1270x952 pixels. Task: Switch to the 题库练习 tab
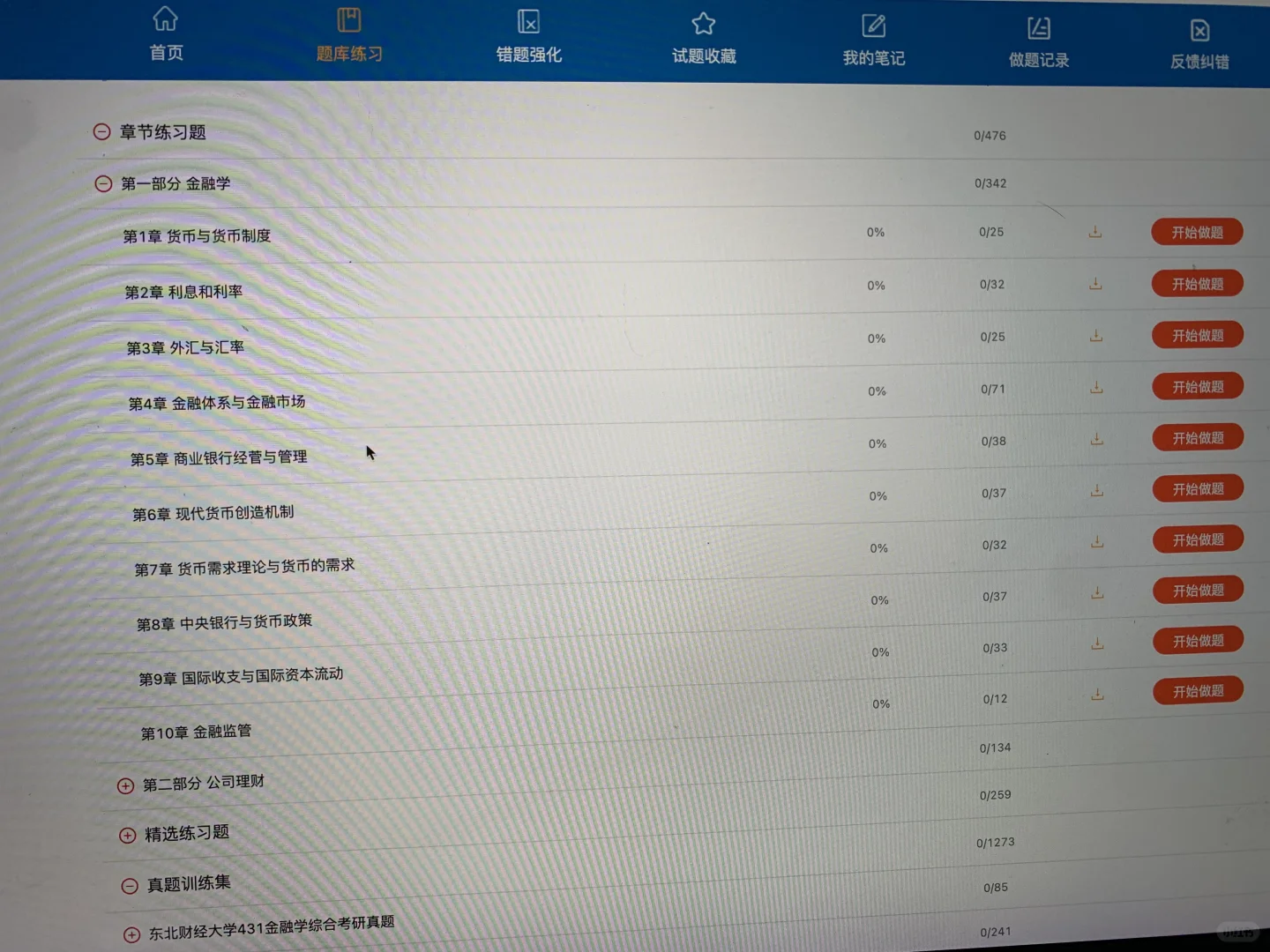pos(348,35)
